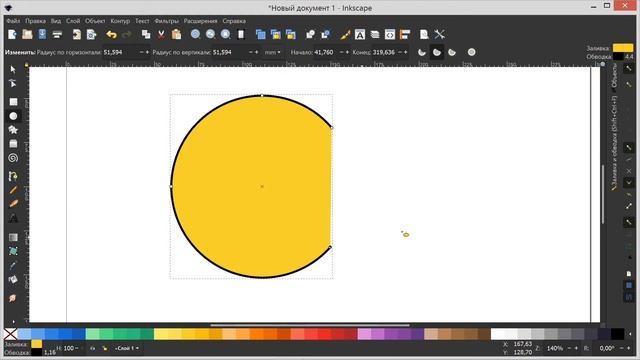Pick the black swatch in the palette
640x360 pixels.
click(618, 334)
